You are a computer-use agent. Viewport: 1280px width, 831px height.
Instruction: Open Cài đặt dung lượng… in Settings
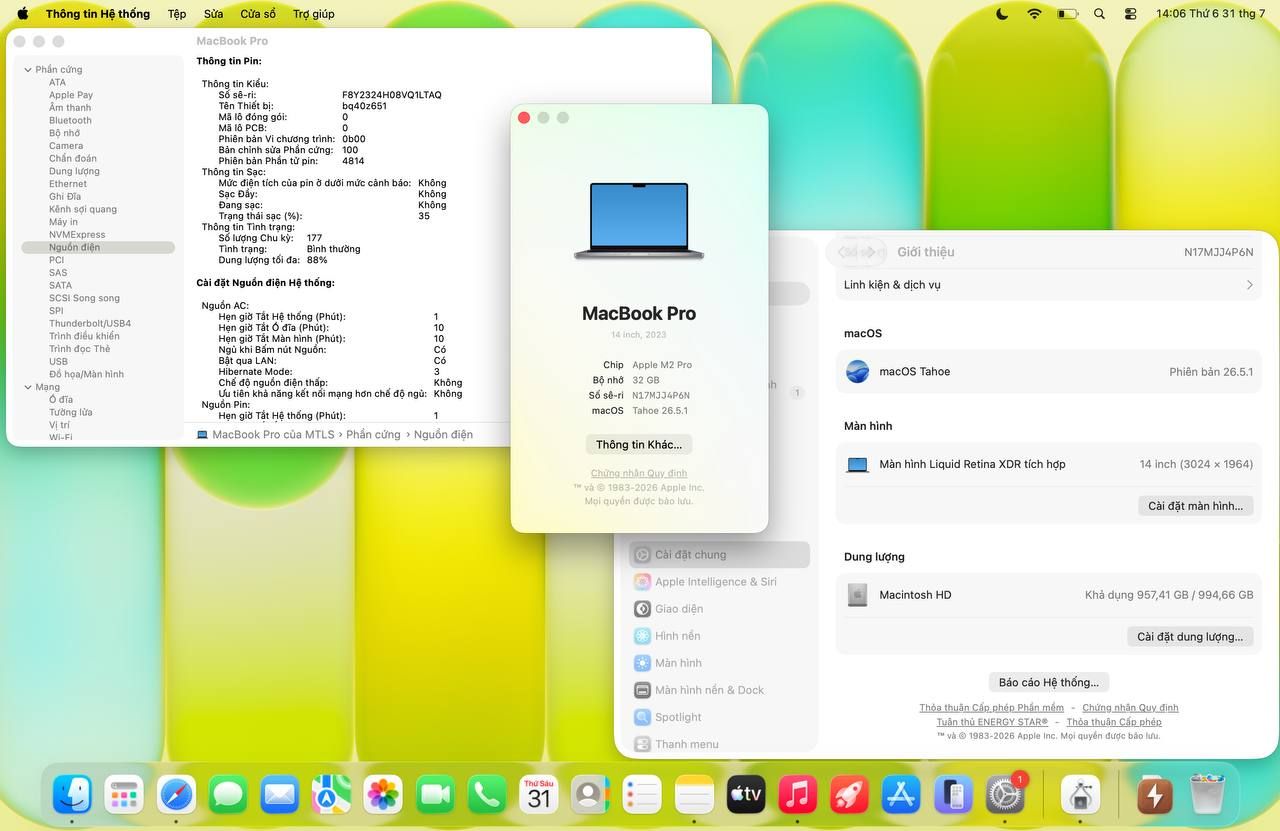[x=1190, y=637]
